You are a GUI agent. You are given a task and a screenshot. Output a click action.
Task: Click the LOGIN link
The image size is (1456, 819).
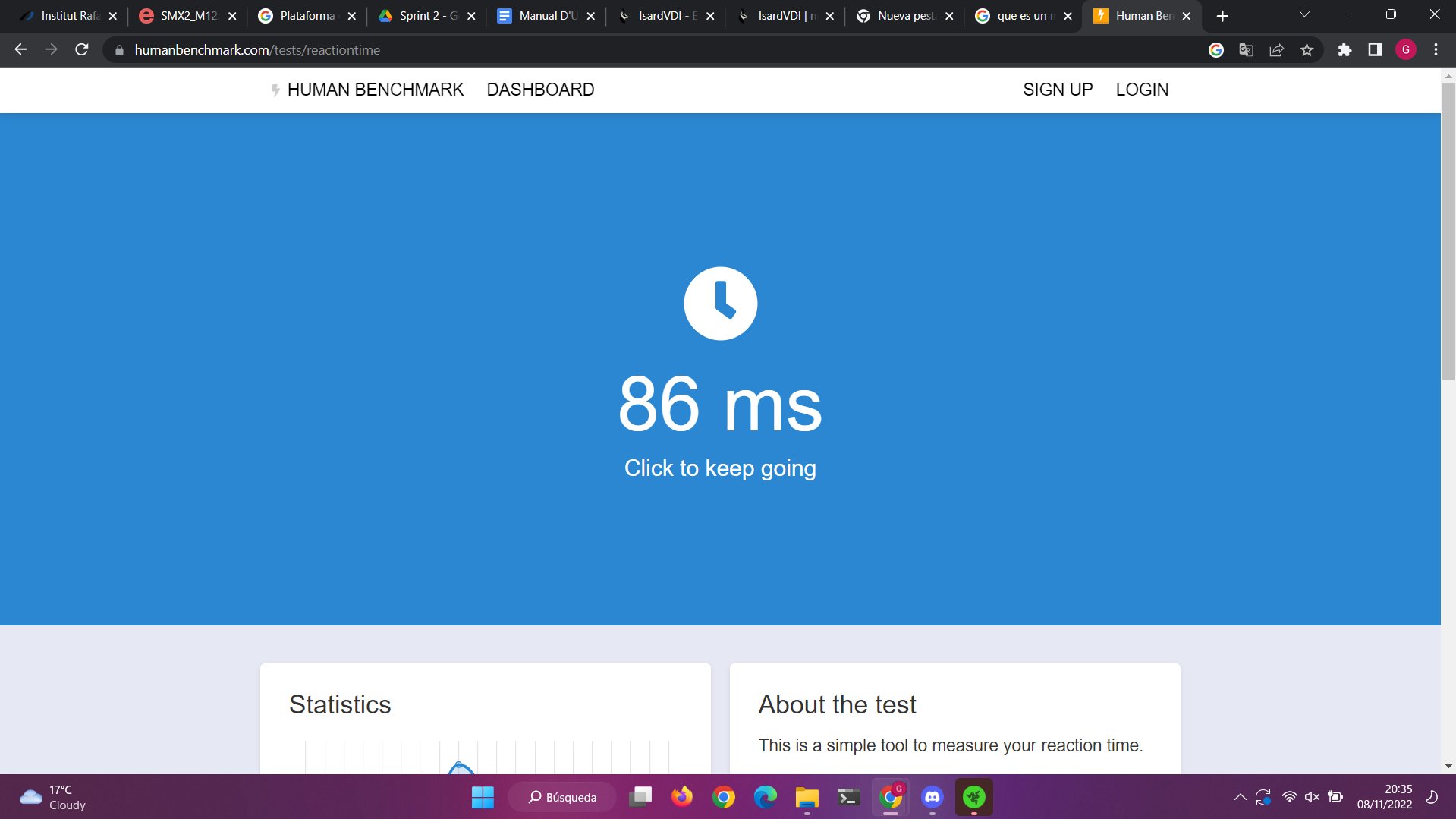pos(1142,90)
